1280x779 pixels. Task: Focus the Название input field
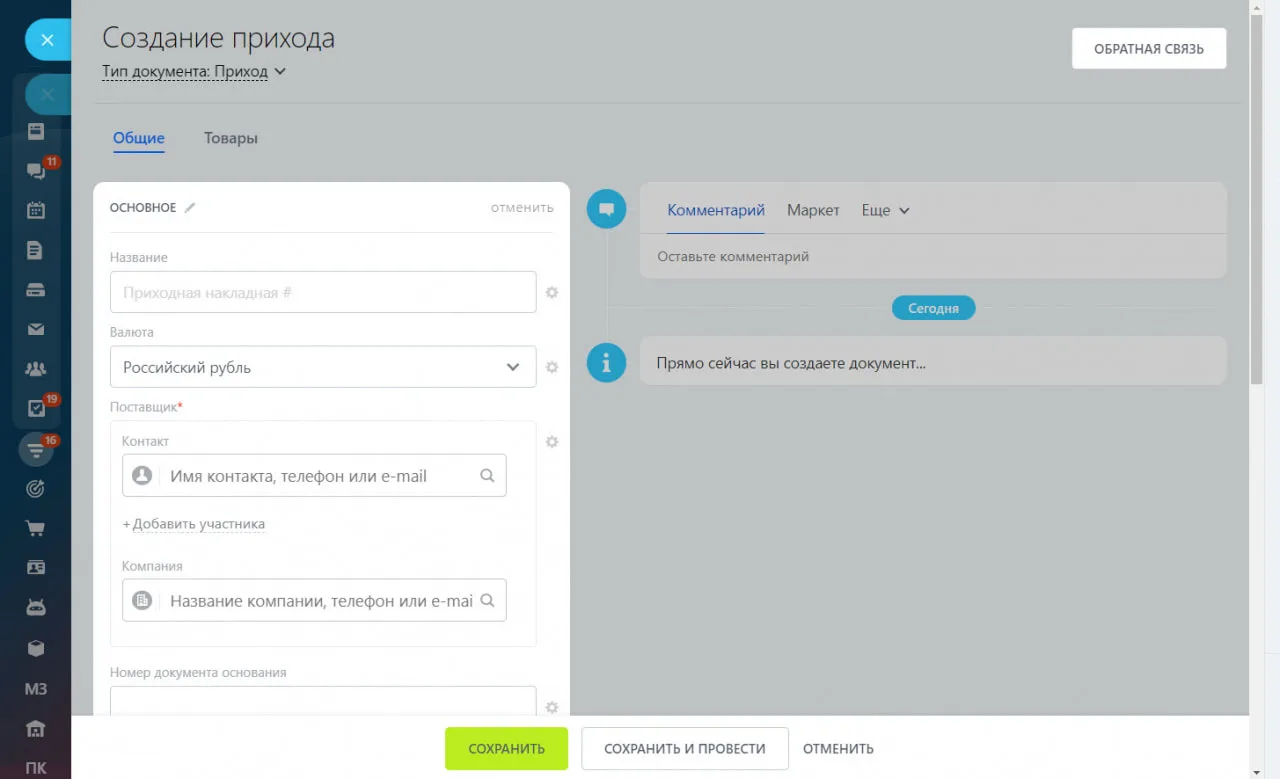323,292
